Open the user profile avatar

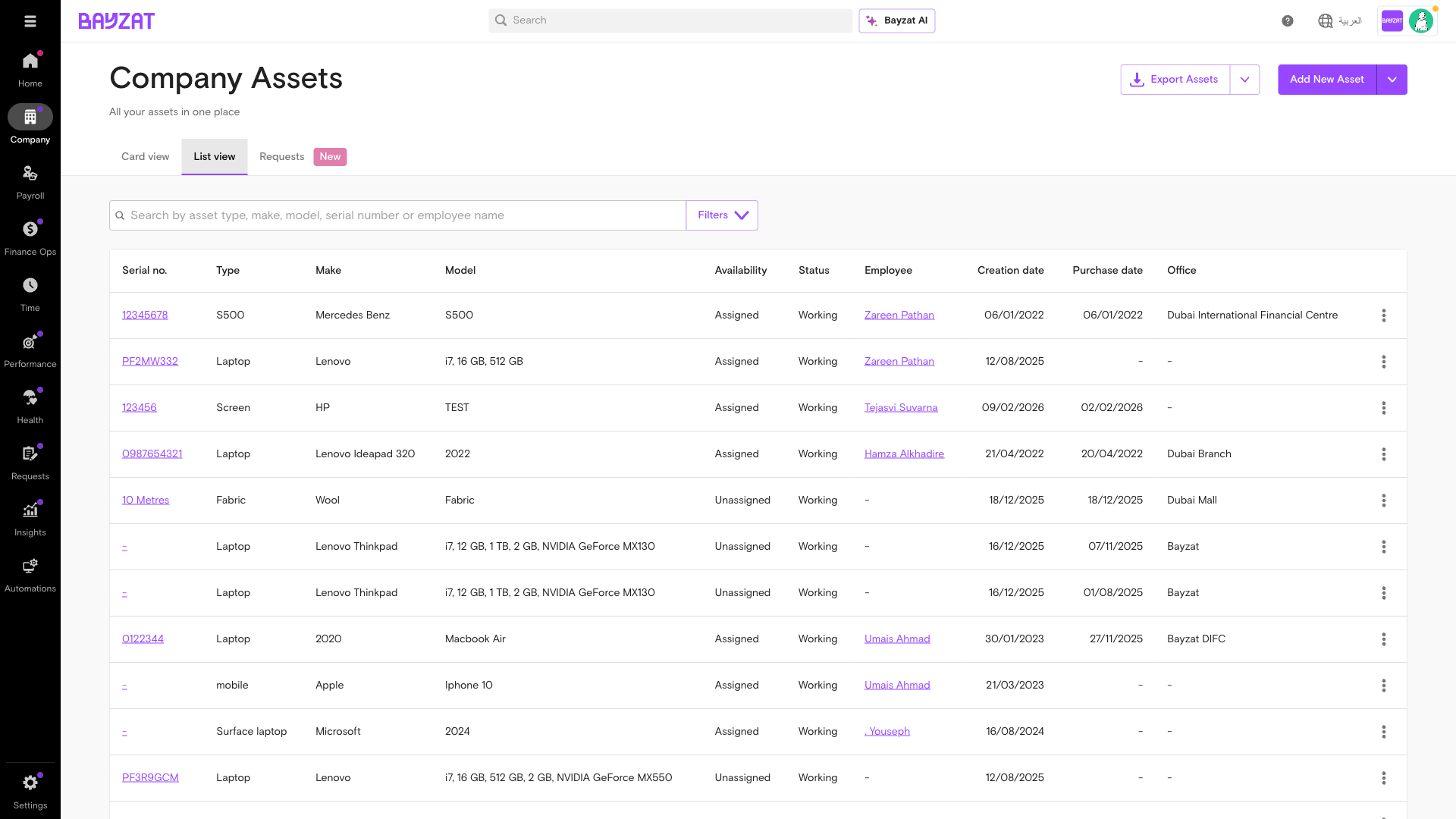(x=1421, y=21)
